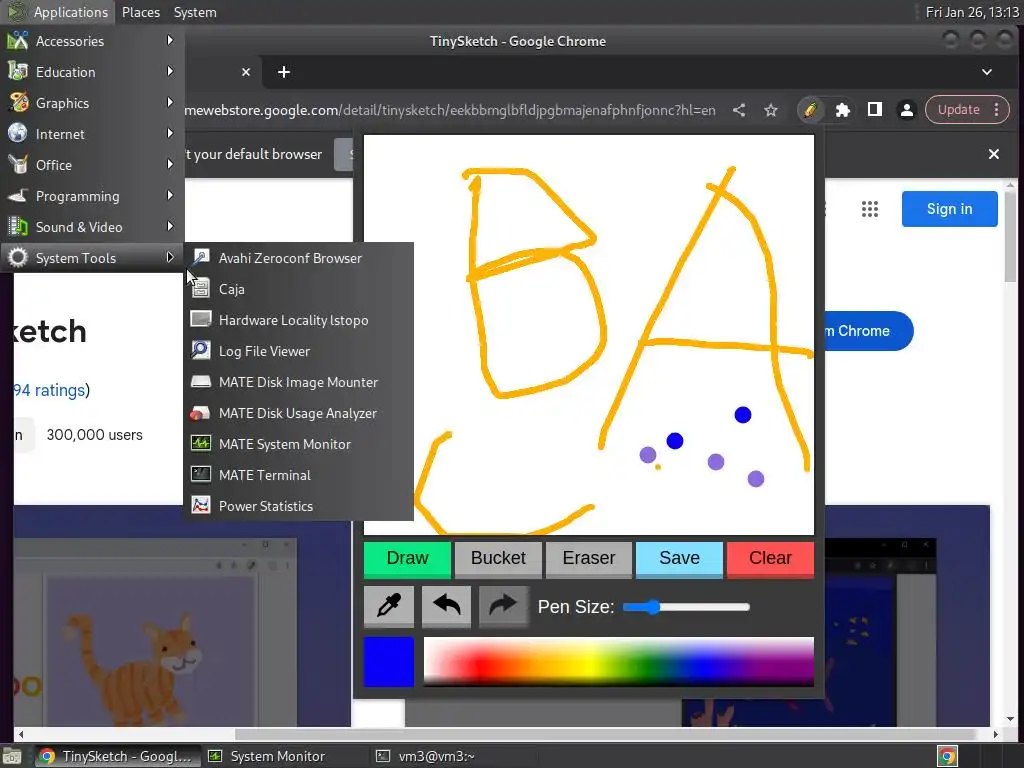Expand the Graphics submenu
The width and height of the screenshot is (1024, 768).
coord(92,103)
